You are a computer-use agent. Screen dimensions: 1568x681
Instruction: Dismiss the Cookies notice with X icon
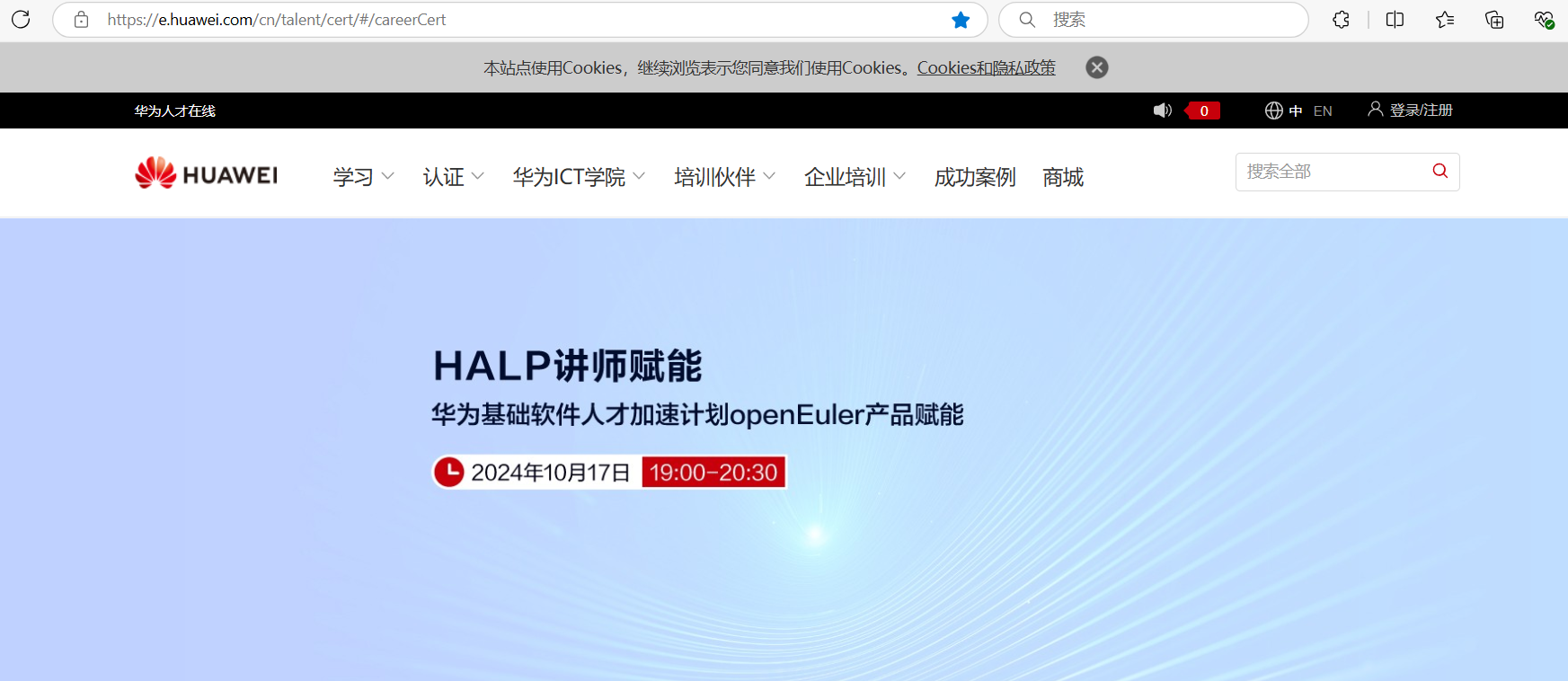point(1097,67)
